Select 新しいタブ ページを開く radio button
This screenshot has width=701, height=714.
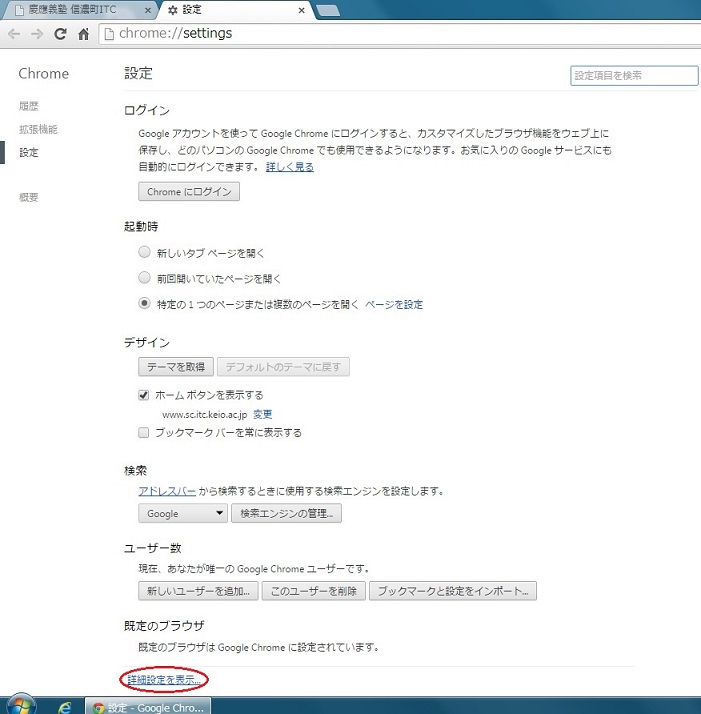[144, 252]
